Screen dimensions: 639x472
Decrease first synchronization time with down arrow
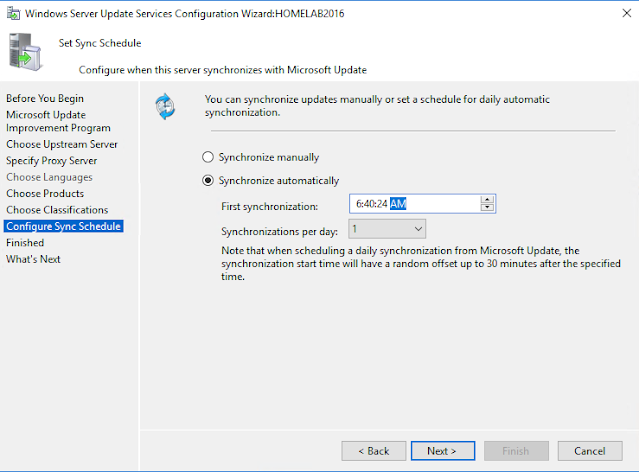(x=487, y=207)
